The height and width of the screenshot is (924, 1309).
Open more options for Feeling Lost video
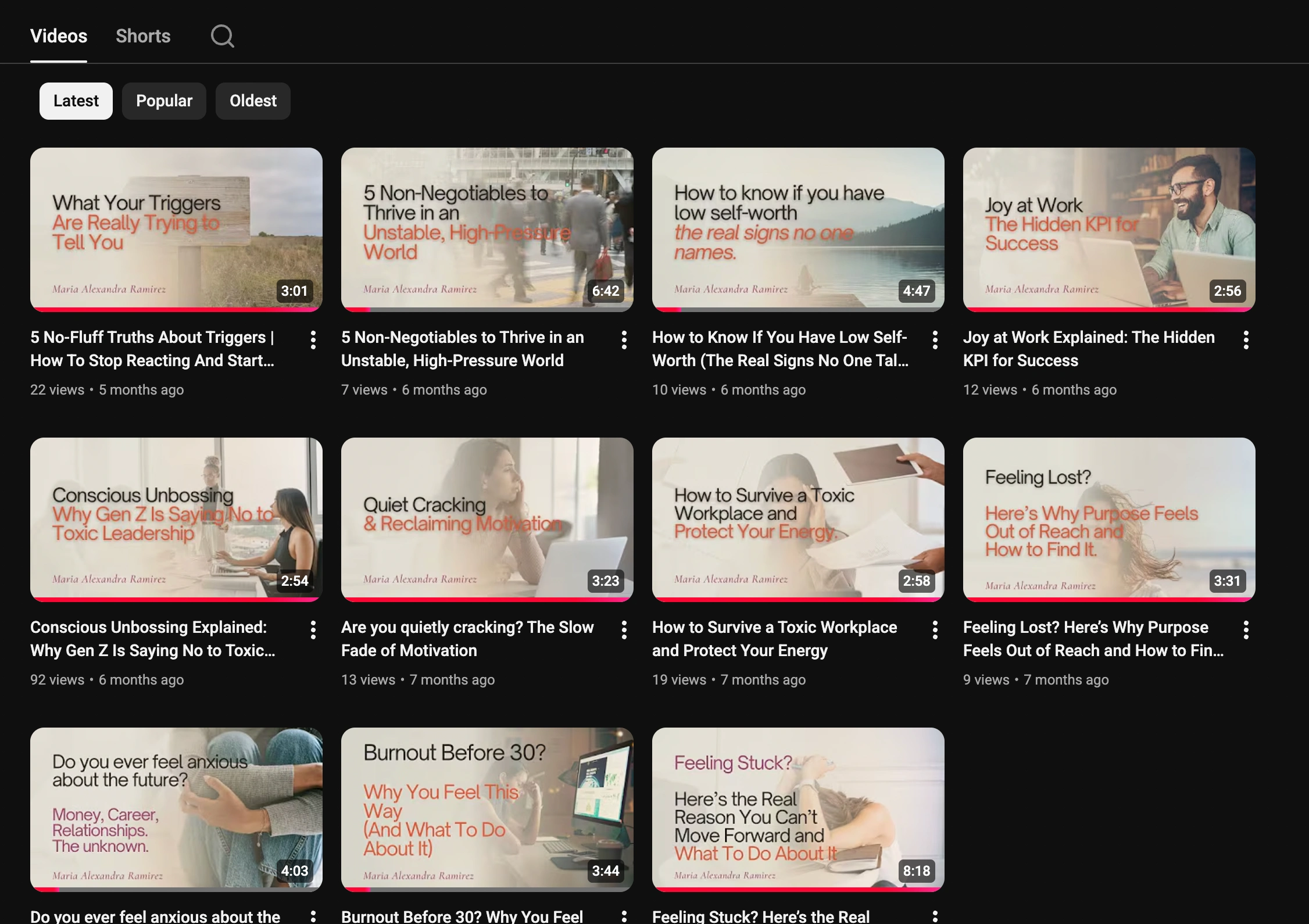click(x=1246, y=630)
